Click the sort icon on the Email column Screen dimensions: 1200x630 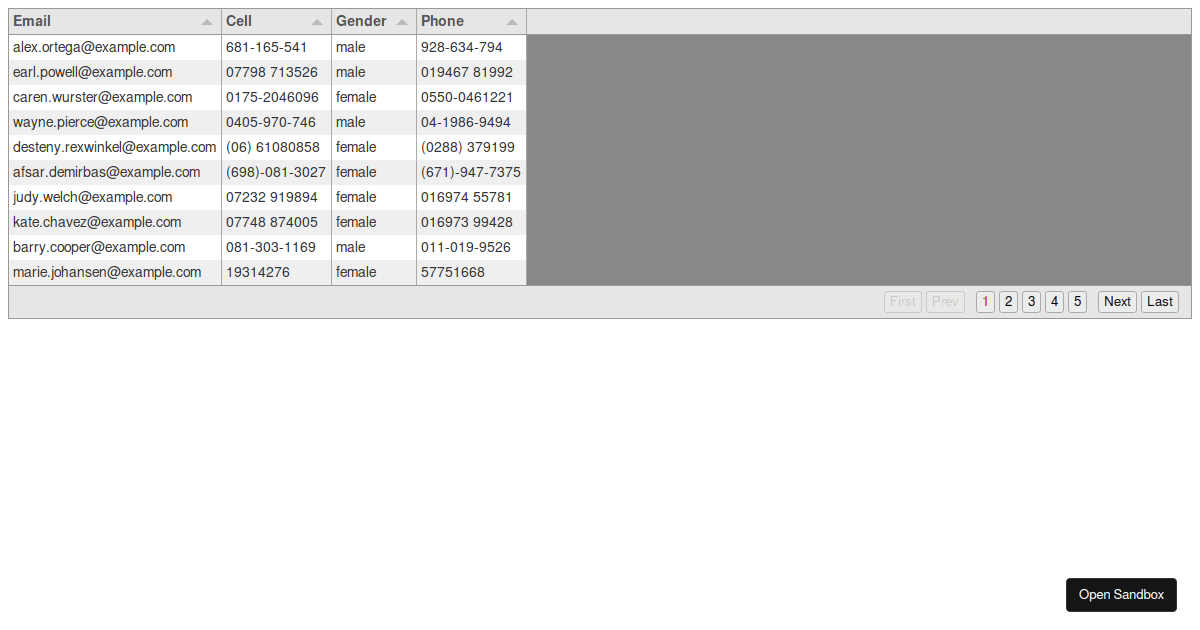point(207,21)
